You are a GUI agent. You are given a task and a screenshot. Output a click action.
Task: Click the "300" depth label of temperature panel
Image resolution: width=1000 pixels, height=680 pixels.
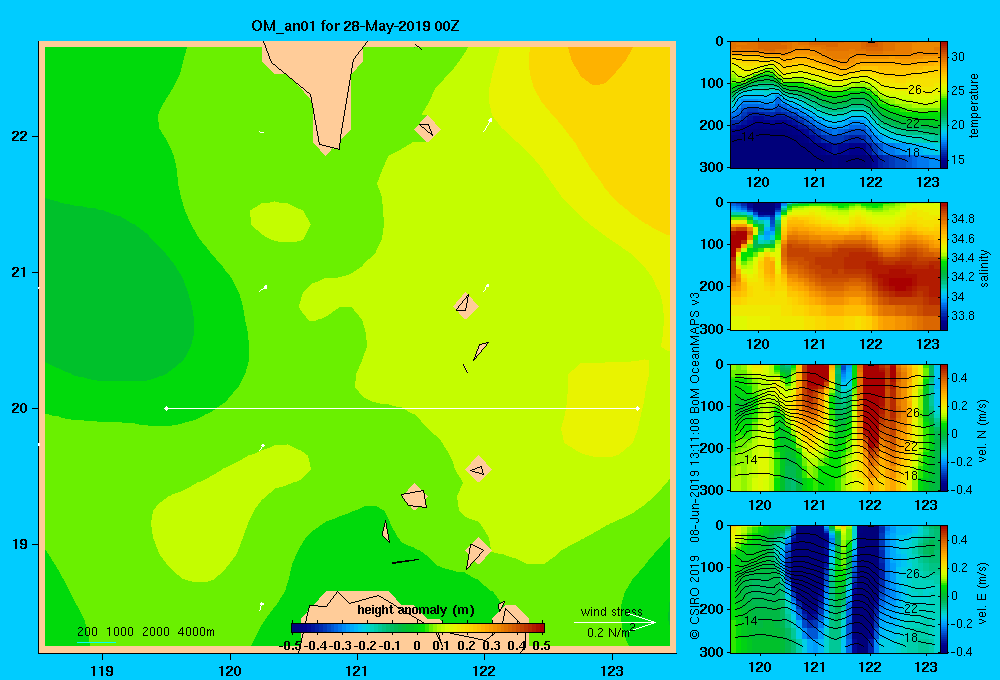coord(712,167)
